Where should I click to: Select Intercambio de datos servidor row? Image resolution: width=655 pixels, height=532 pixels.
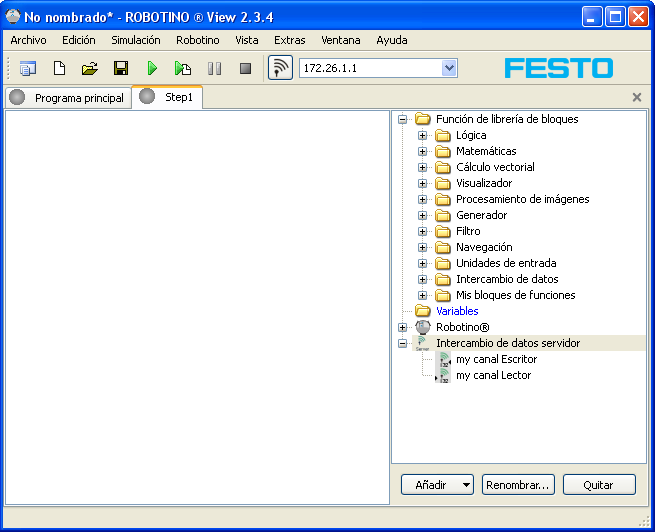pos(528,343)
